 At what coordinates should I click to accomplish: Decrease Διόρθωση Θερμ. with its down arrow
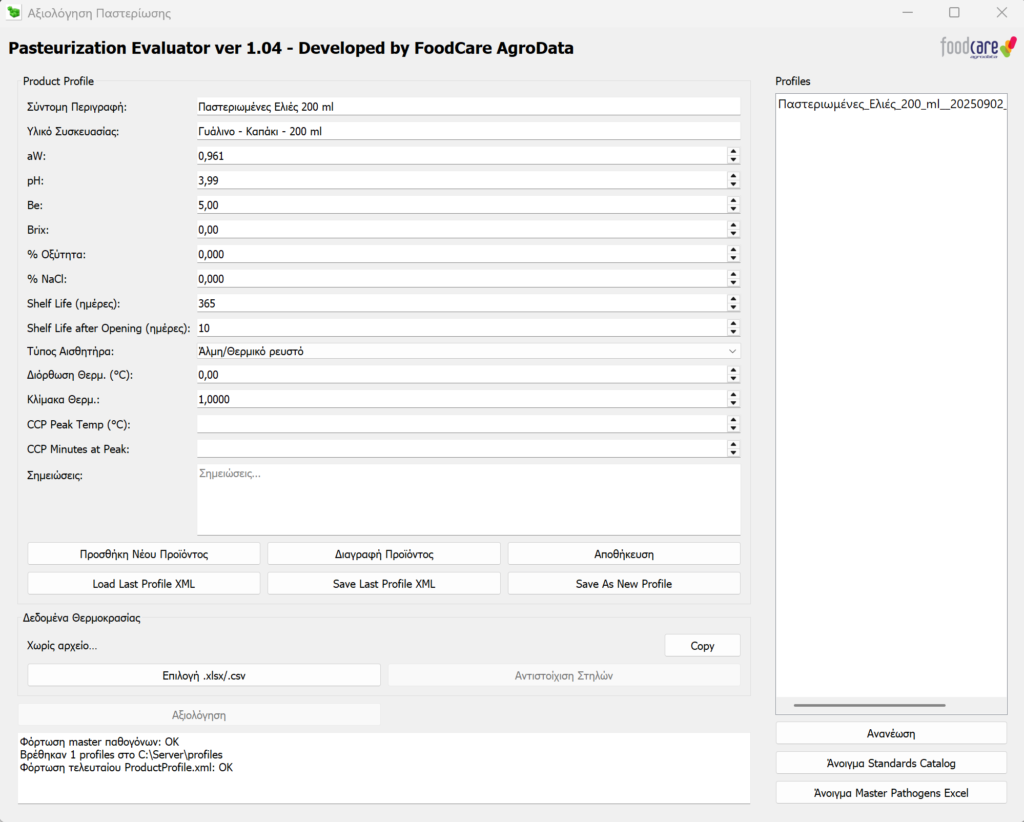tap(733, 379)
